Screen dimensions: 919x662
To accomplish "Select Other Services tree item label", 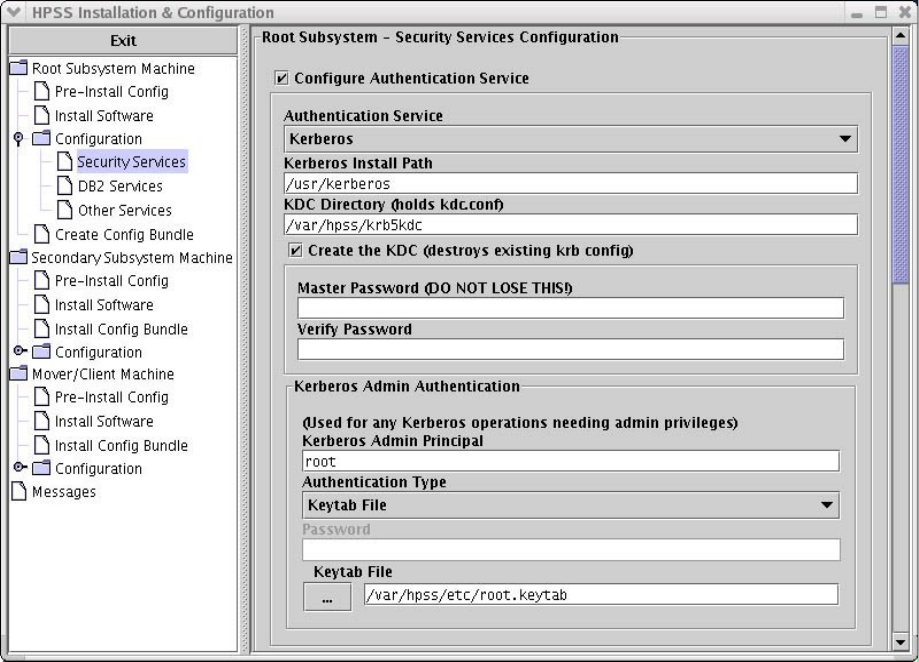I will pyautogui.click(x=125, y=210).
